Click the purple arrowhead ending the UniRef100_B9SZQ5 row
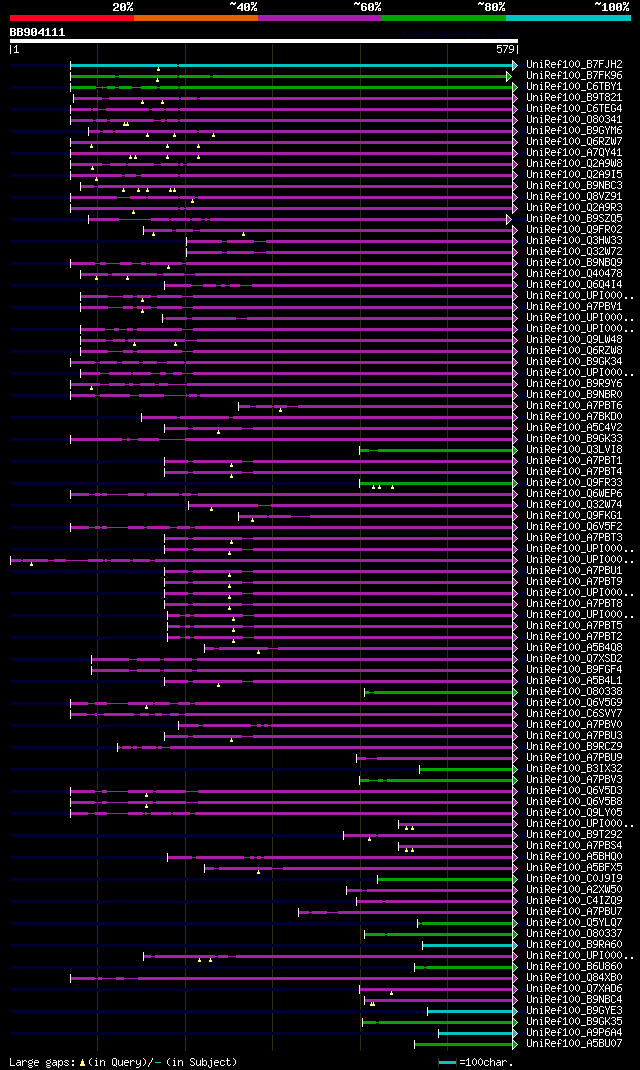This screenshot has height=1070, width=640. click(x=509, y=219)
